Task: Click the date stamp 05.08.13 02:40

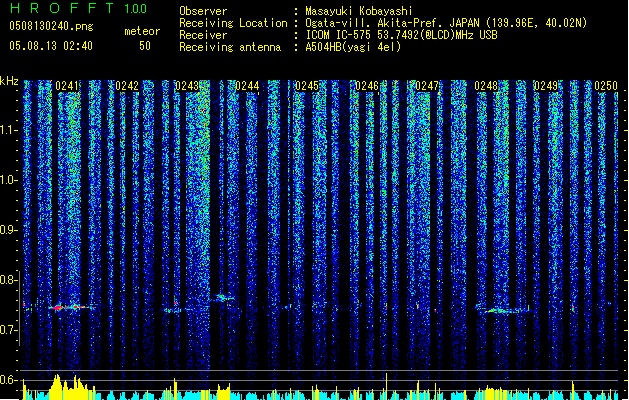Action: [51, 46]
